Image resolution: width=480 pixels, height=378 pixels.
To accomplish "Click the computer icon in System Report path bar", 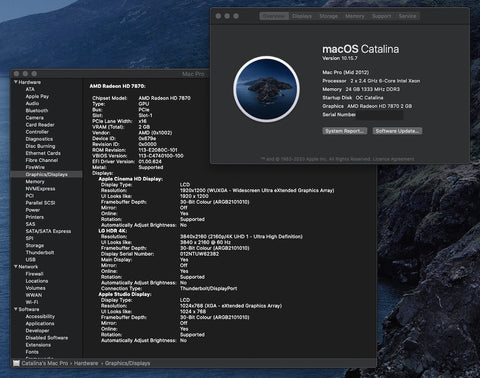I will [x=16, y=363].
